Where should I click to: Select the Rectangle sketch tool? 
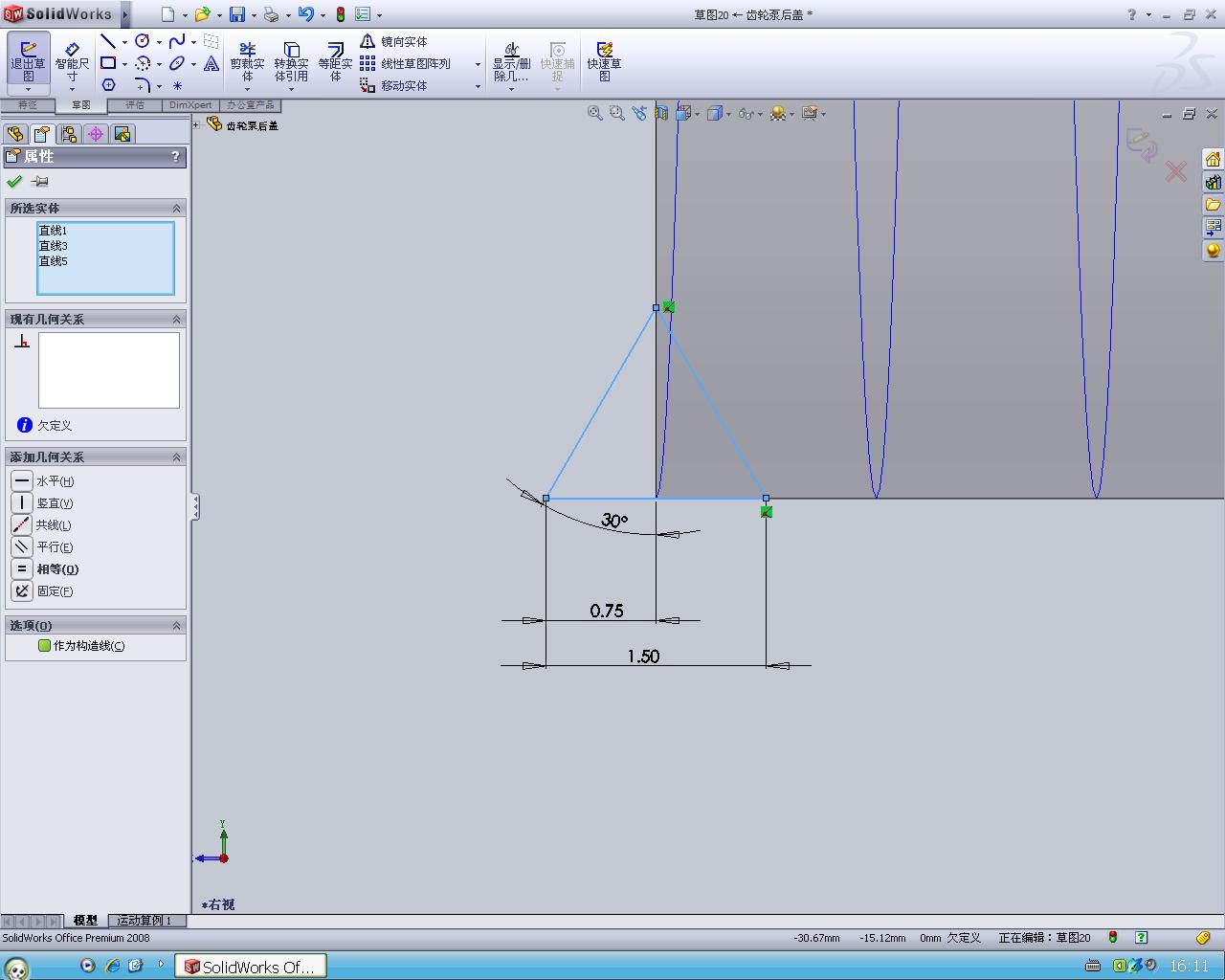(108, 63)
